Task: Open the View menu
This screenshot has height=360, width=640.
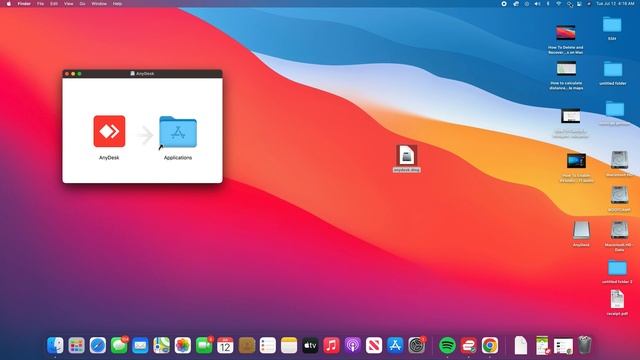Action: (x=69, y=4)
